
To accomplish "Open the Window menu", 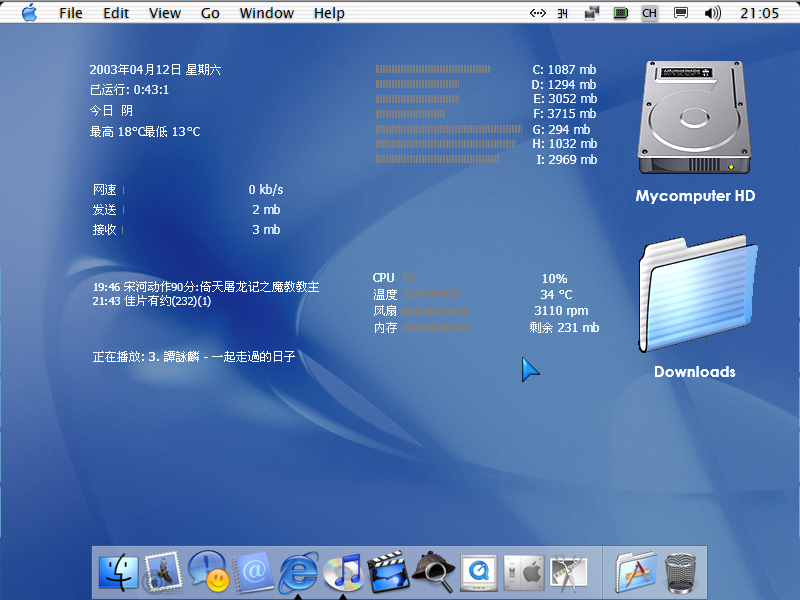I will click(x=266, y=13).
